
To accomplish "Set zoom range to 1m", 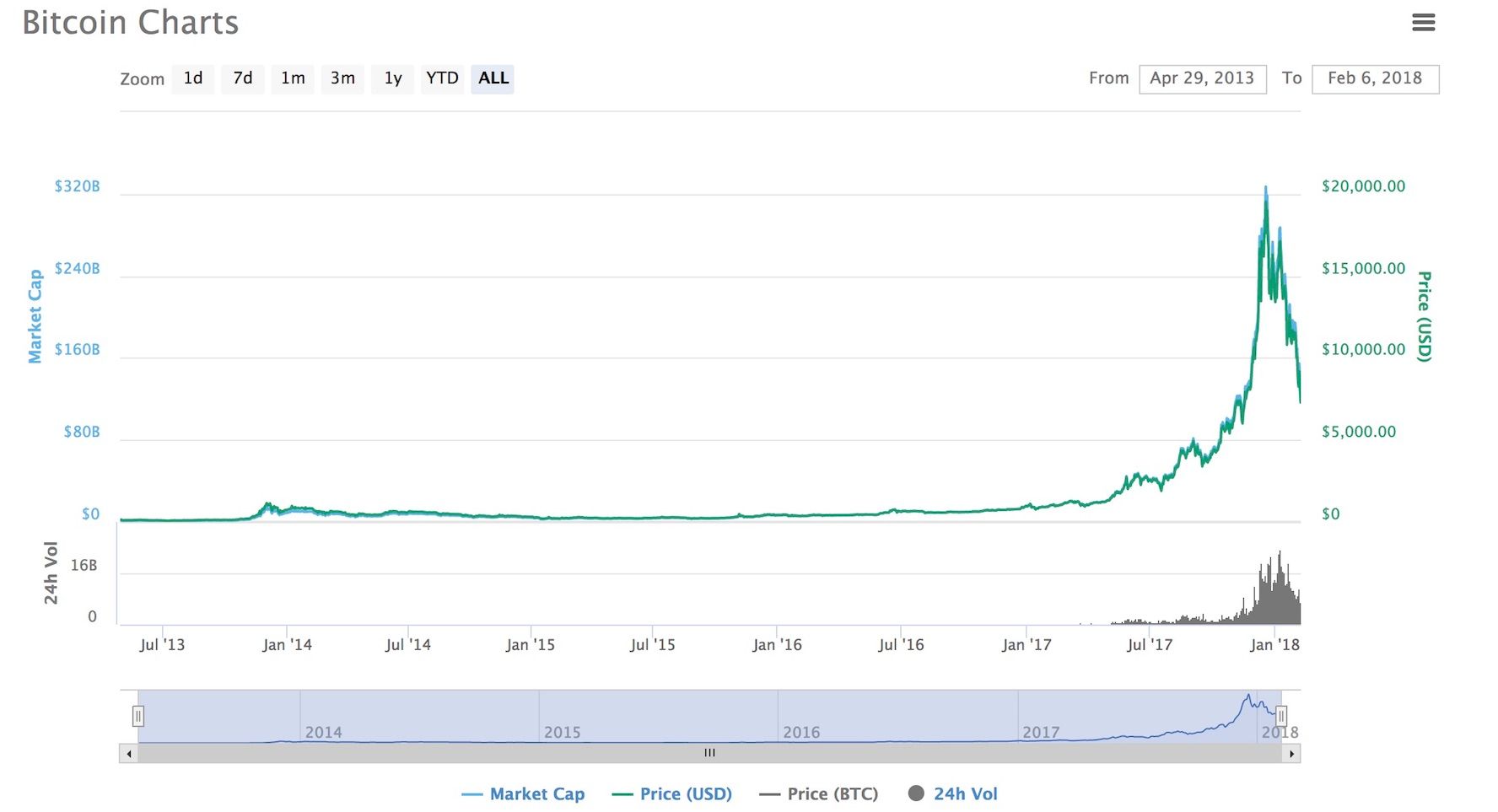I will pos(293,78).
